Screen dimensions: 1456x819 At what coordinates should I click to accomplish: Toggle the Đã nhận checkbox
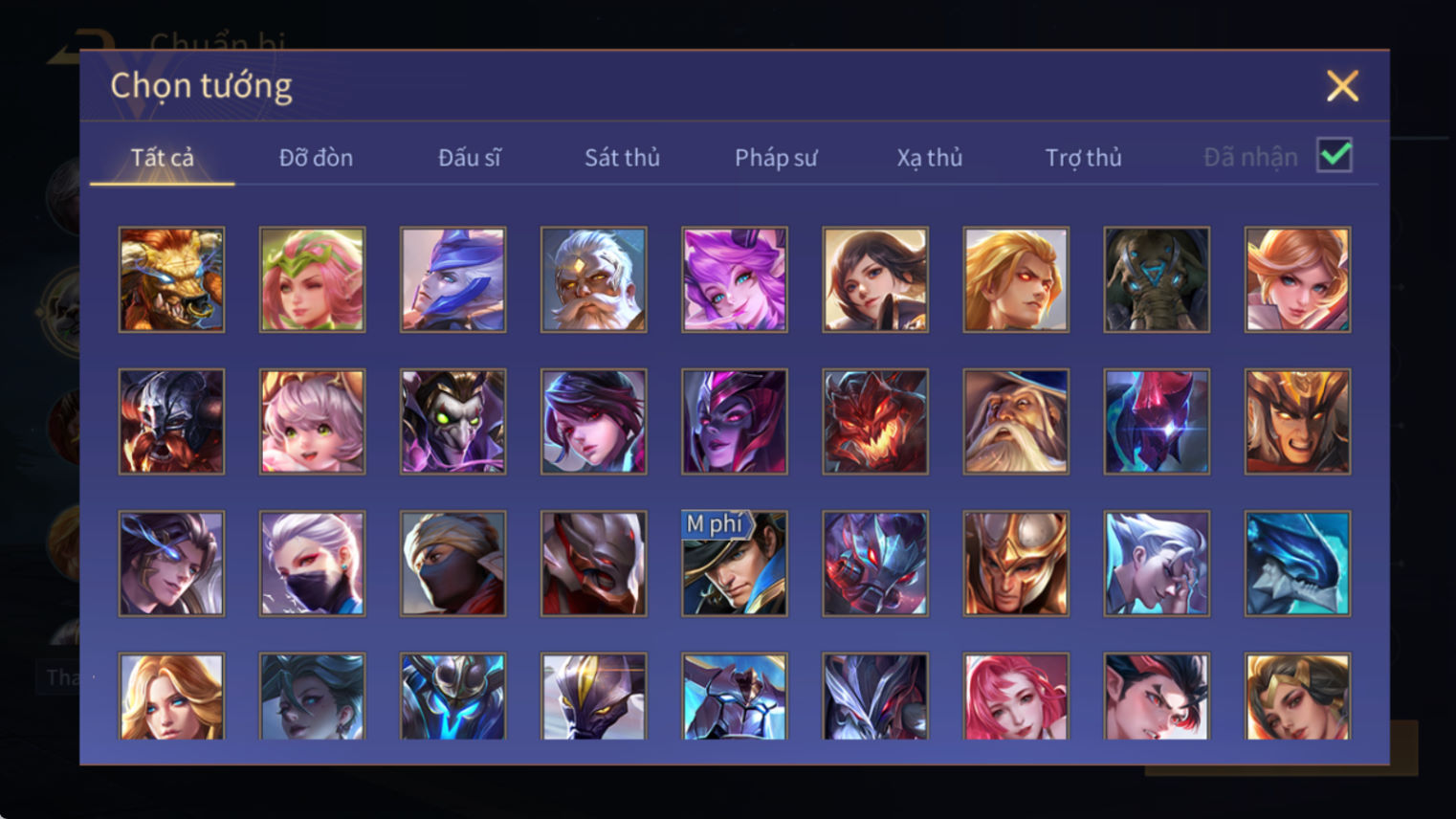1335,155
